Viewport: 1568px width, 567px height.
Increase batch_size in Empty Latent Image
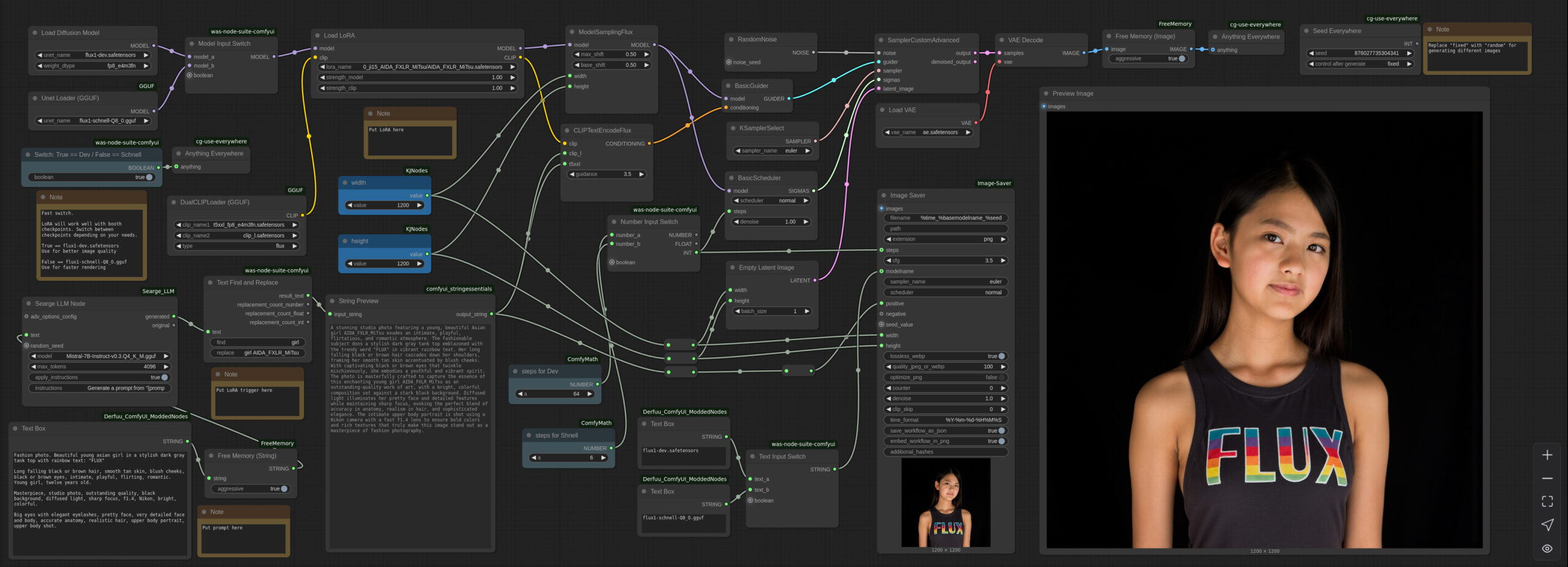point(807,311)
